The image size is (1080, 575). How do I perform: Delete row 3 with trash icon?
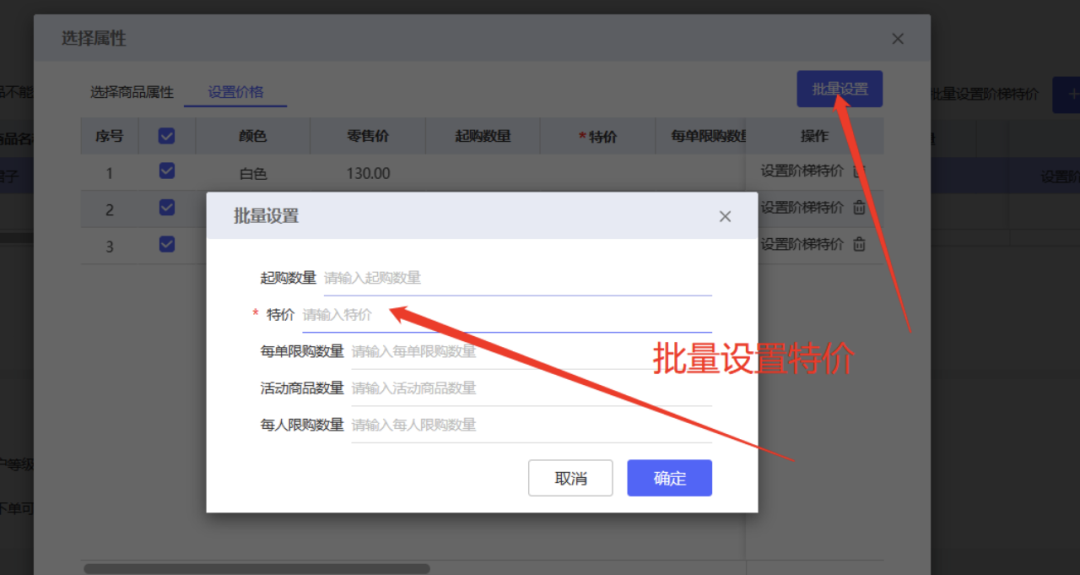coord(859,244)
